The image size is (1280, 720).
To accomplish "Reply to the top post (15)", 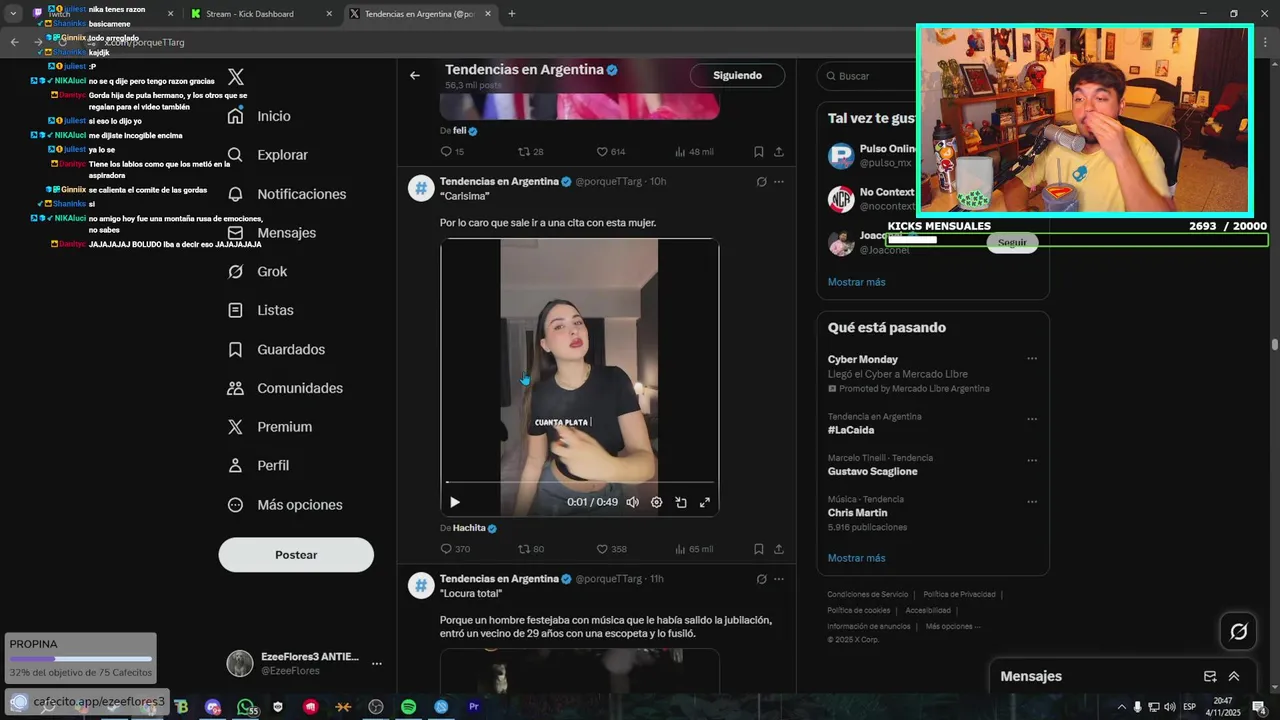I will pyautogui.click(x=452, y=152).
